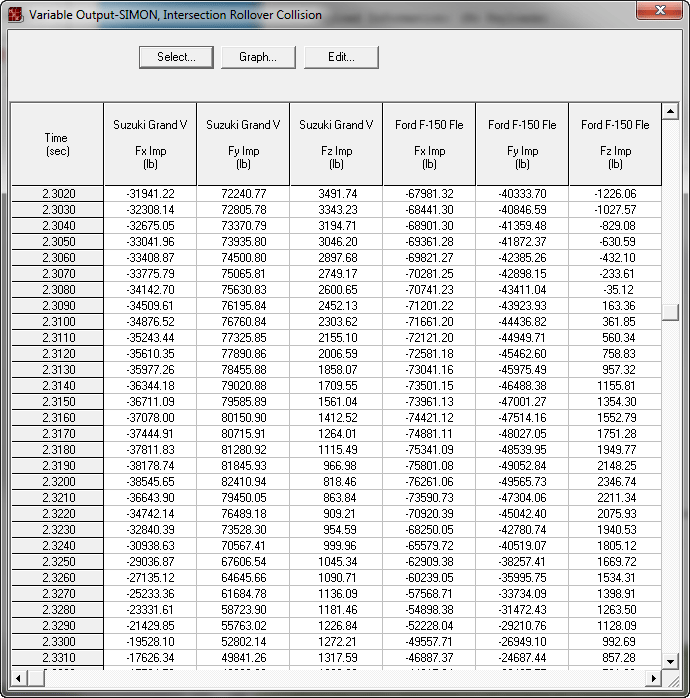Viewport: 690px width, 698px height.
Task: Click the vertical scrollbar down arrow
Action: tap(671, 661)
